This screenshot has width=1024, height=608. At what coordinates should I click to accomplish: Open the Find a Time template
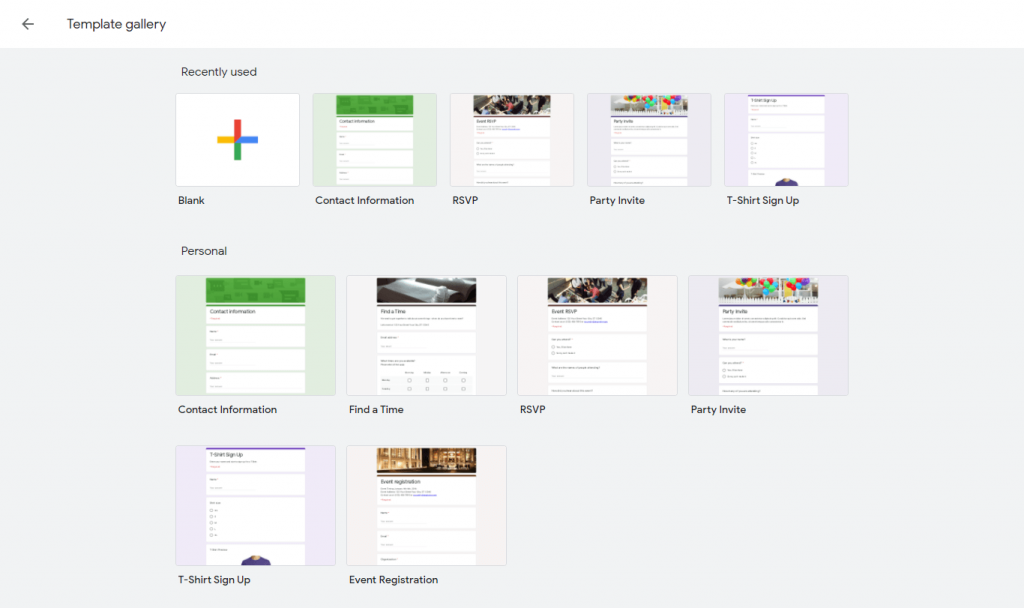pyautogui.click(x=426, y=335)
